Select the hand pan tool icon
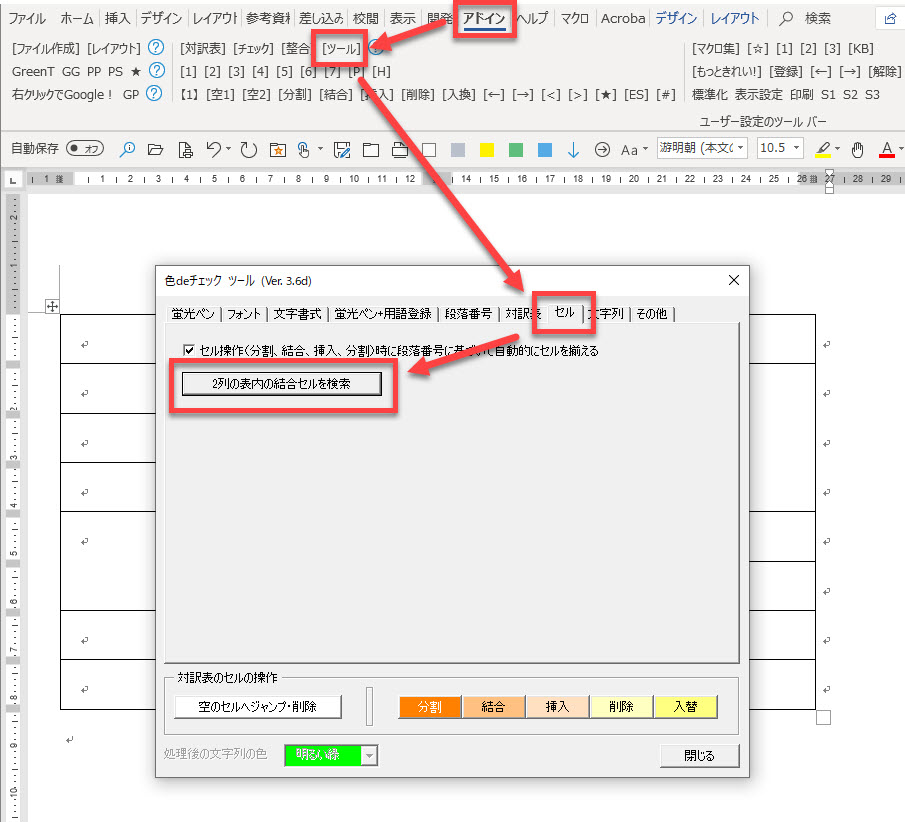This screenshot has width=905, height=822. point(857,150)
